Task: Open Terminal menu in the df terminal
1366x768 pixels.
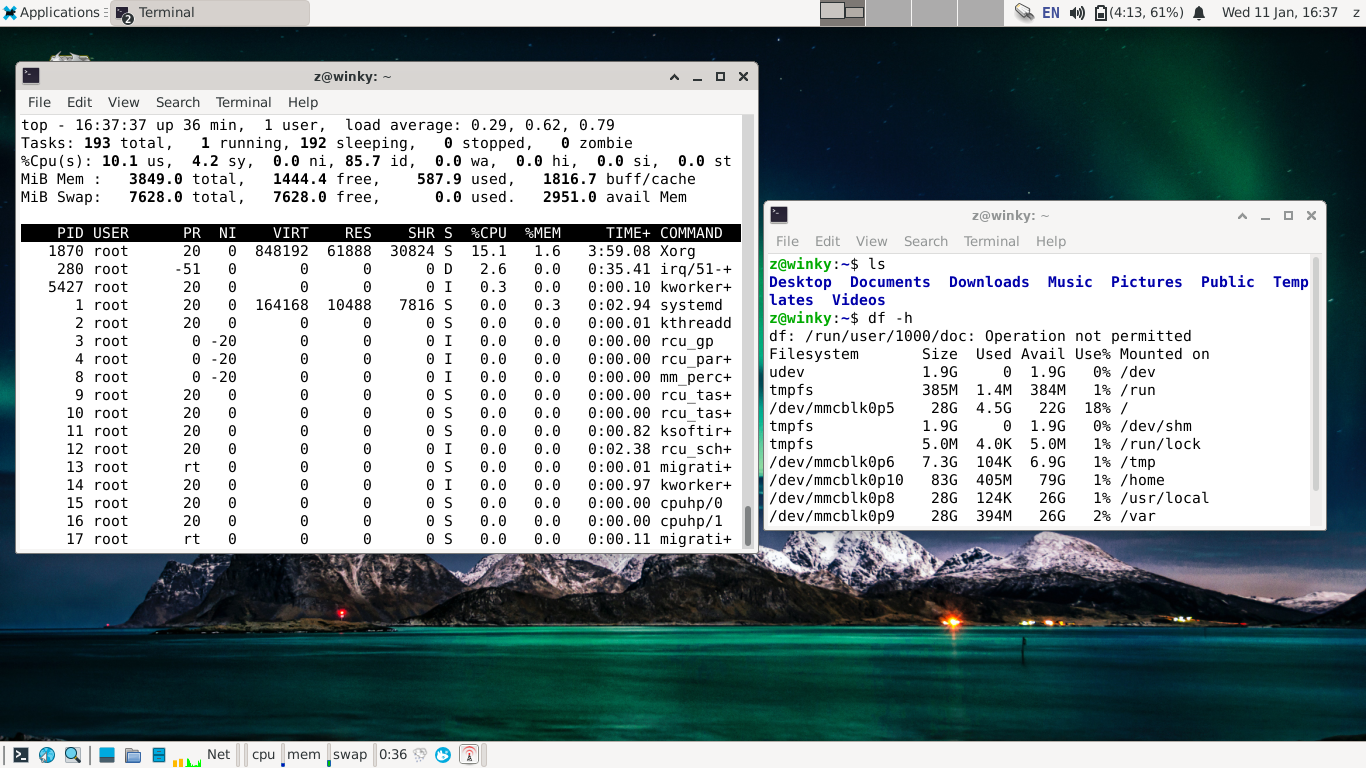Action: pyautogui.click(x=991, y=241)
